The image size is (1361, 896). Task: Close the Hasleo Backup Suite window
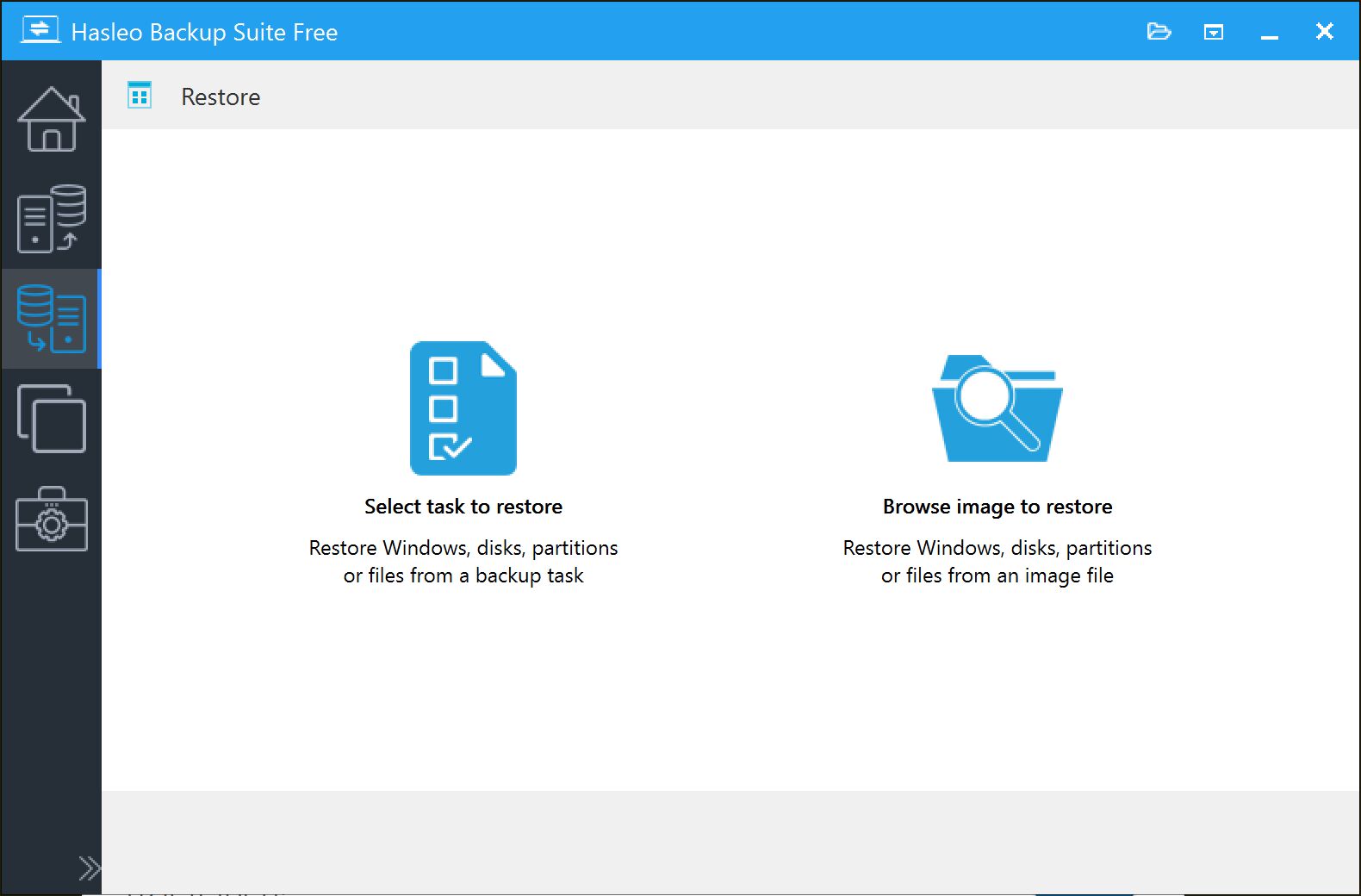pyautogui.click(x=1325, y=32)
